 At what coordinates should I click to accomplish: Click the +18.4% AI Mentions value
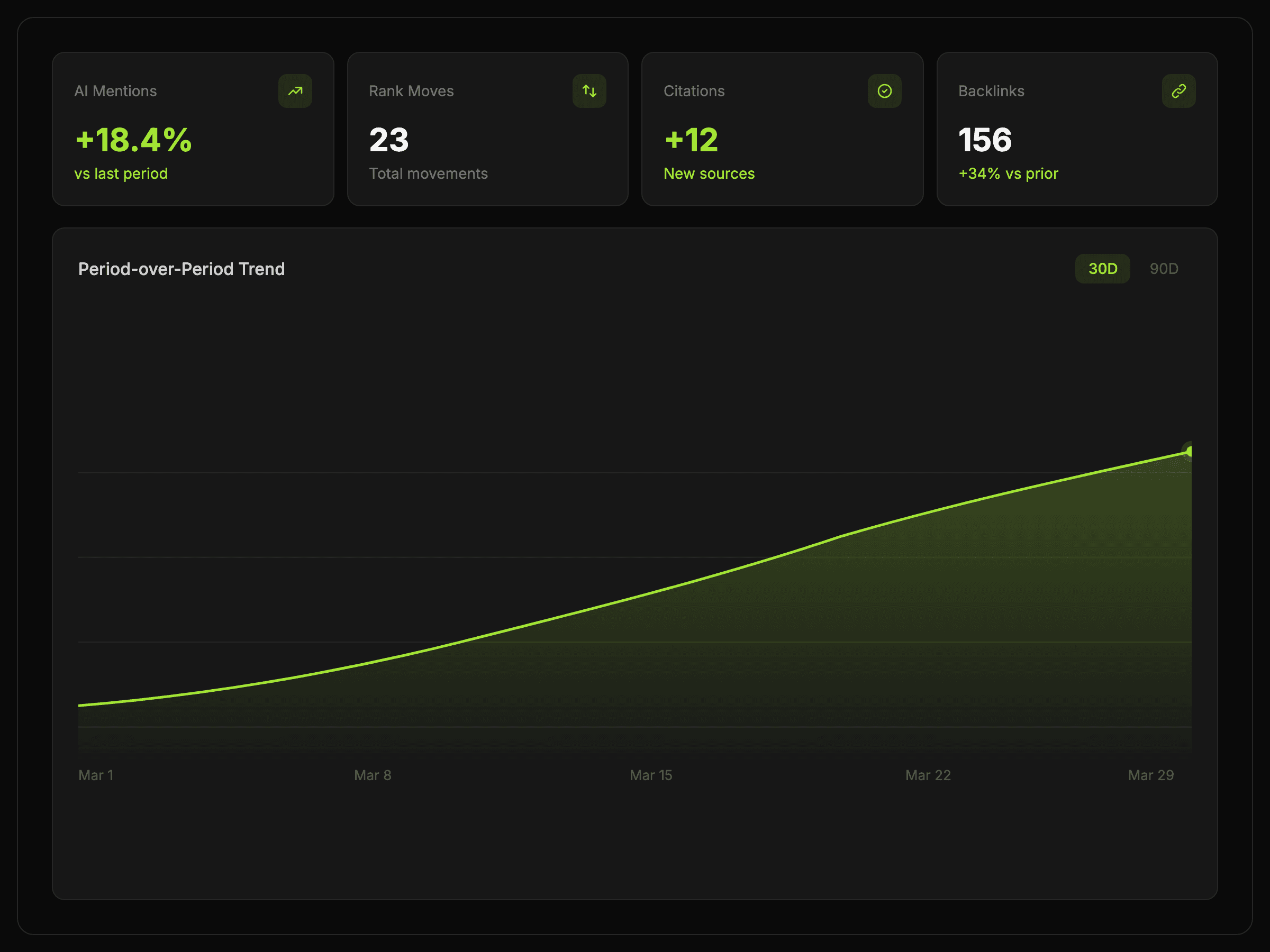click(133, 140)
